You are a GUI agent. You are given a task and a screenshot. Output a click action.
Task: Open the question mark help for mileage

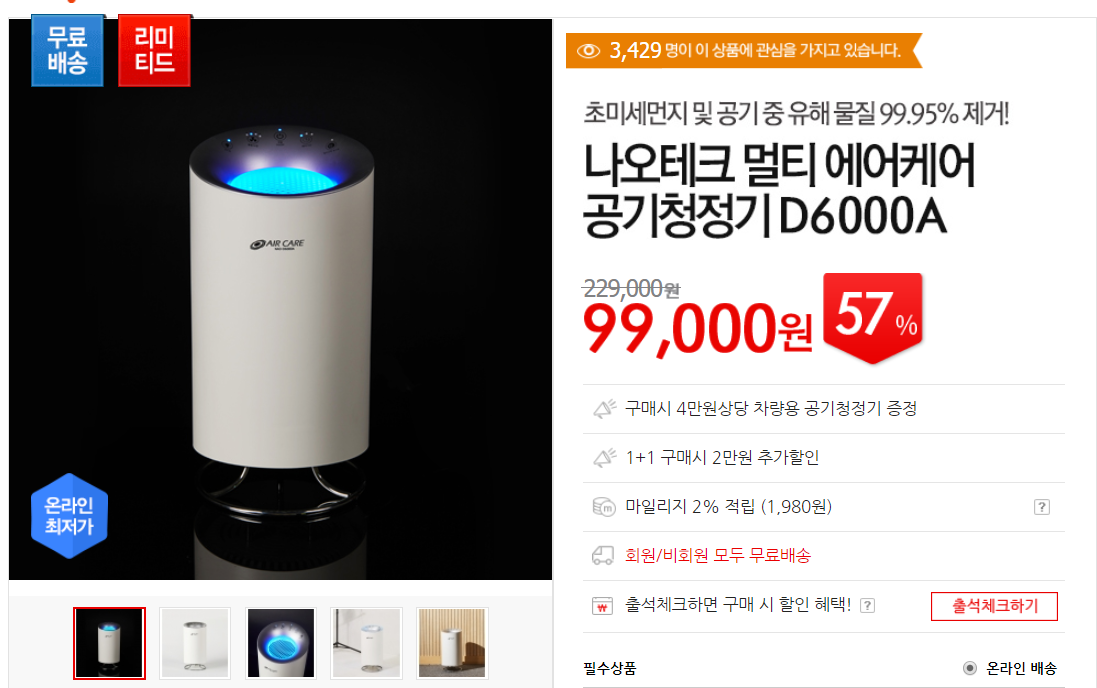1042,507
